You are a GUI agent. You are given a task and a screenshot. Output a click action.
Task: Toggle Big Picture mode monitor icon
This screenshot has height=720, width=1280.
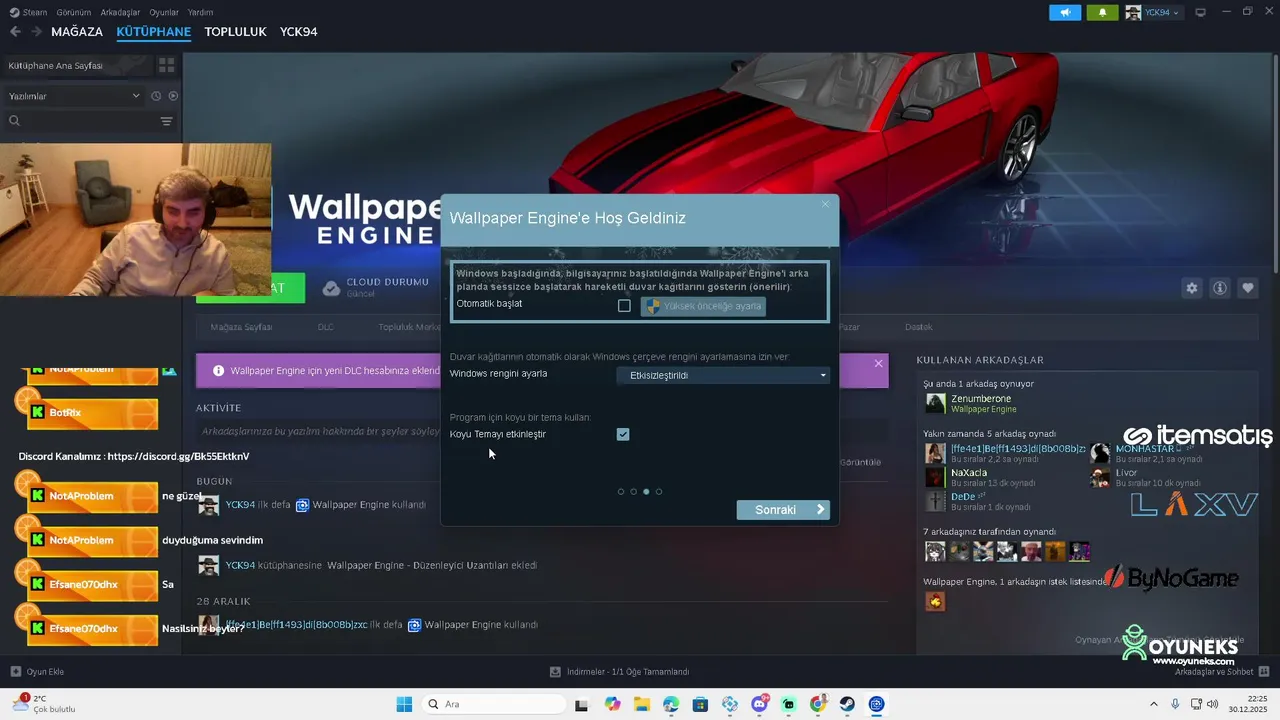tap(1201, 12)
